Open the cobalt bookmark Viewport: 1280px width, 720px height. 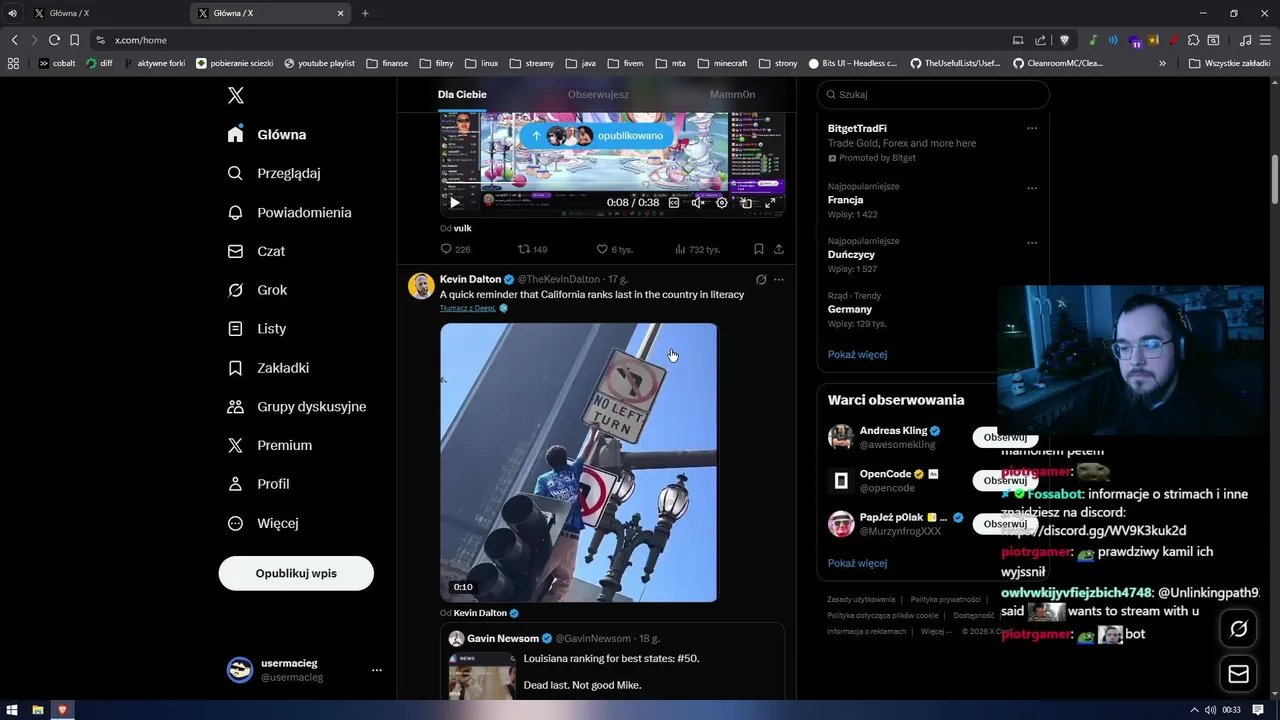coord(57,63)
